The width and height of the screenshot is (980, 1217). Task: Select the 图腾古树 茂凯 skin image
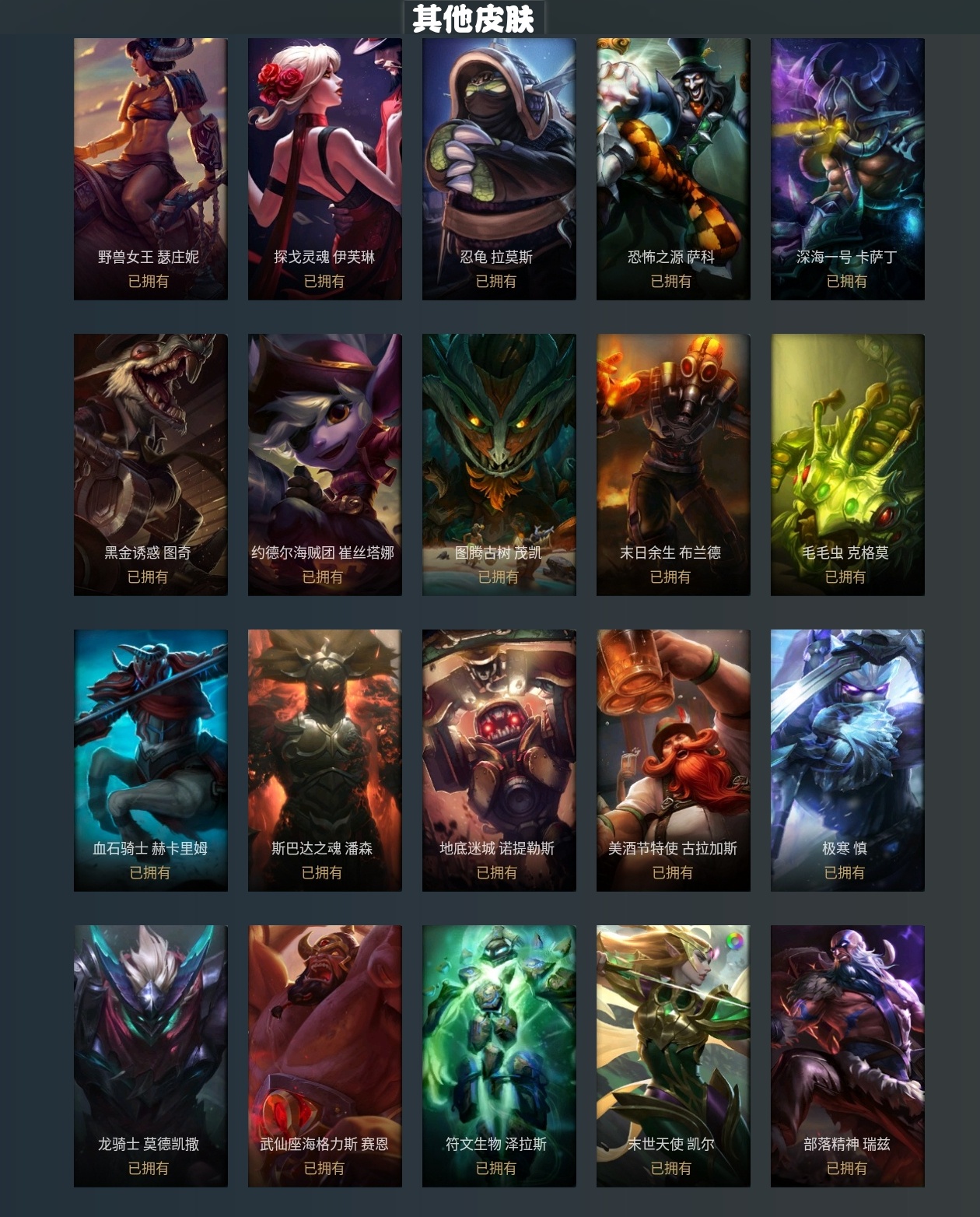(499, 465)
